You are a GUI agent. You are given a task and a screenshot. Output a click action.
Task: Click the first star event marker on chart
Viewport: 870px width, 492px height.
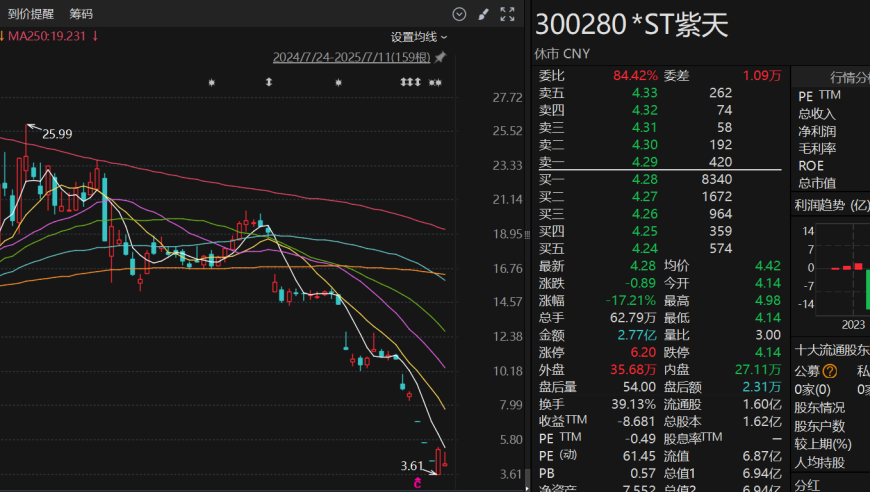[x=211, y=83]
